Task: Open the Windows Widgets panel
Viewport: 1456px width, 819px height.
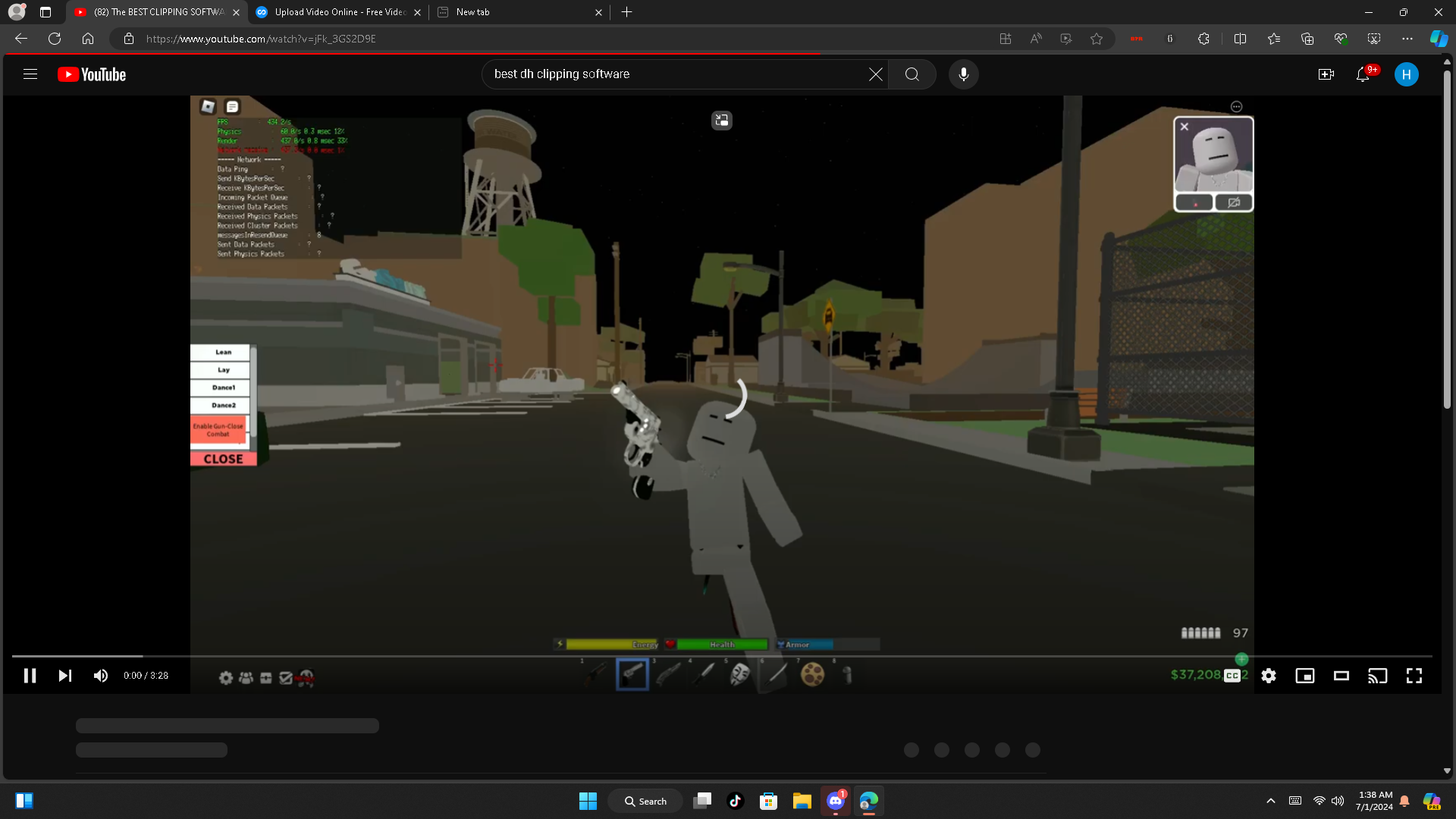Action: [x=24, y=801]
